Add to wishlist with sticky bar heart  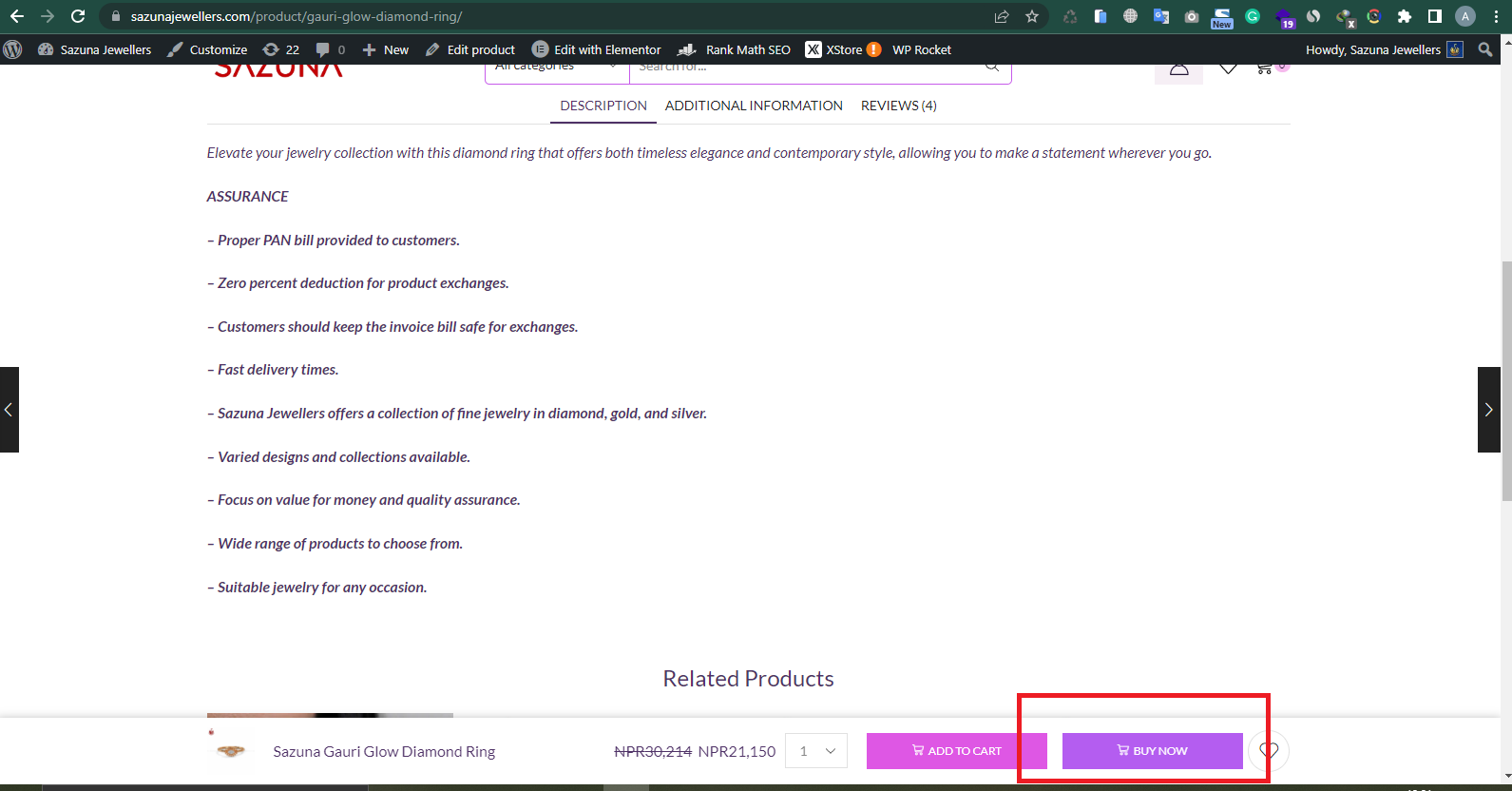[x=1269, y=751]
